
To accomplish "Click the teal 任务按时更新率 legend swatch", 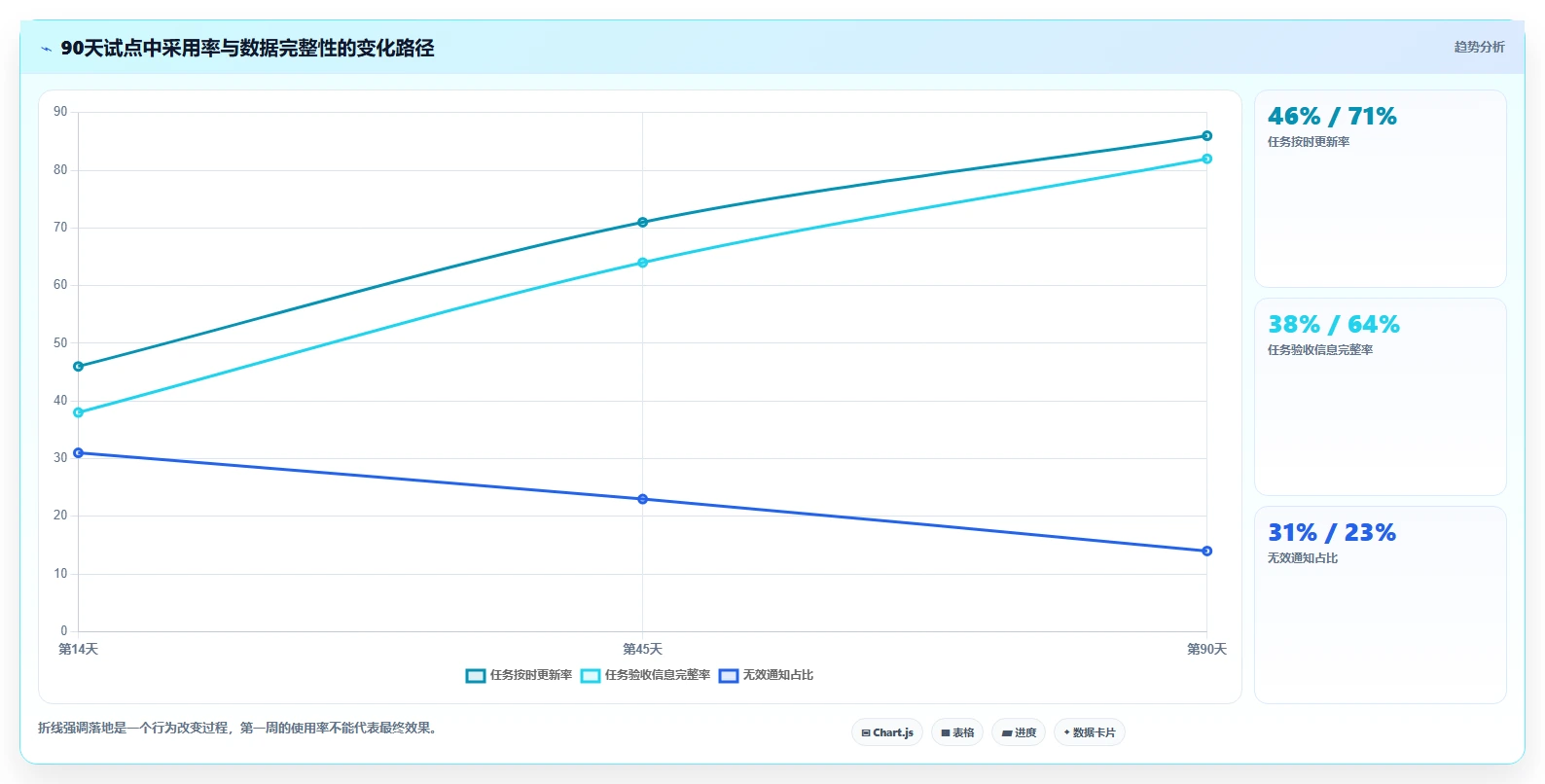I will [476, 676].
